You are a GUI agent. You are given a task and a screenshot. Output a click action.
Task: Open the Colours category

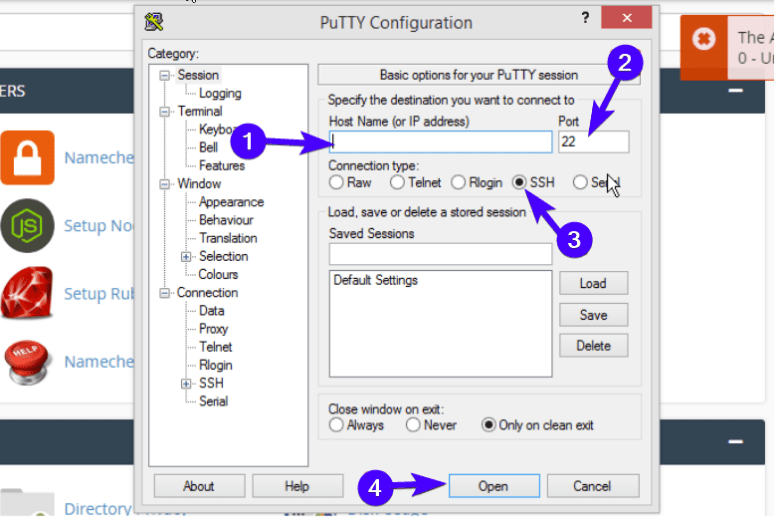(x=218, y=274)
